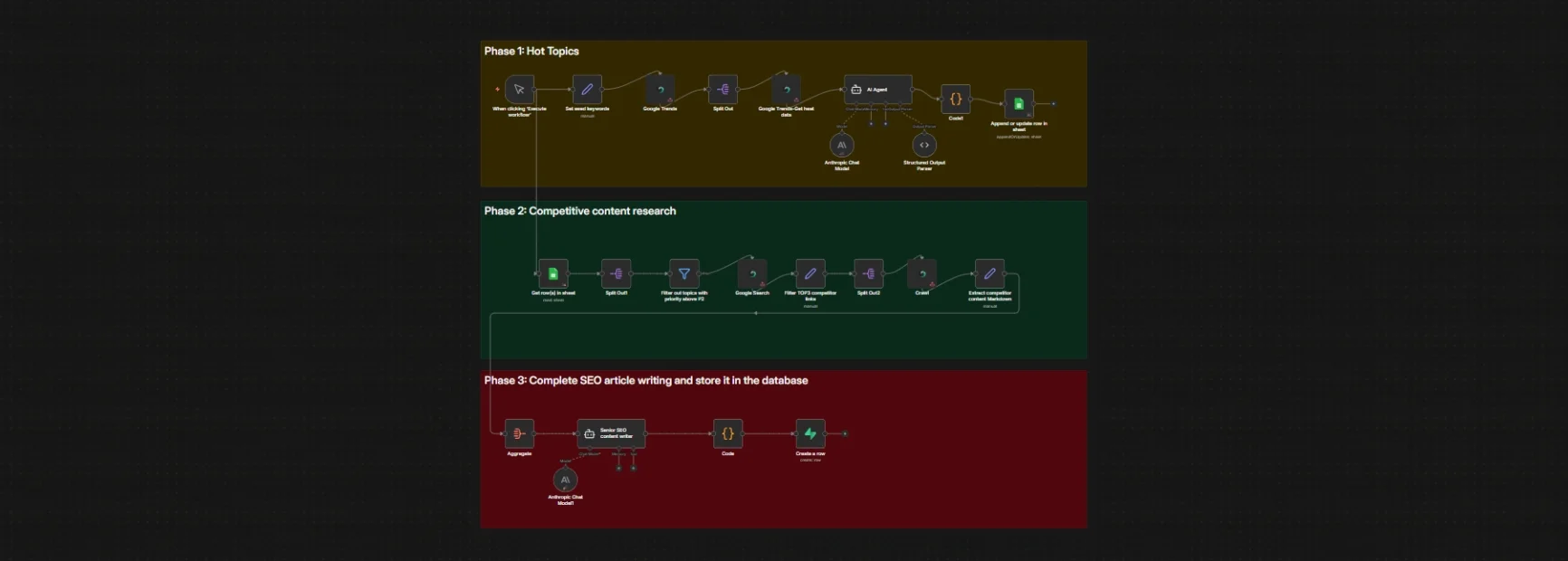1568x561 pixels.
Task: Select the 'Phase 3: Complete SEO article writing' note title
Action: tap(645, 381)
